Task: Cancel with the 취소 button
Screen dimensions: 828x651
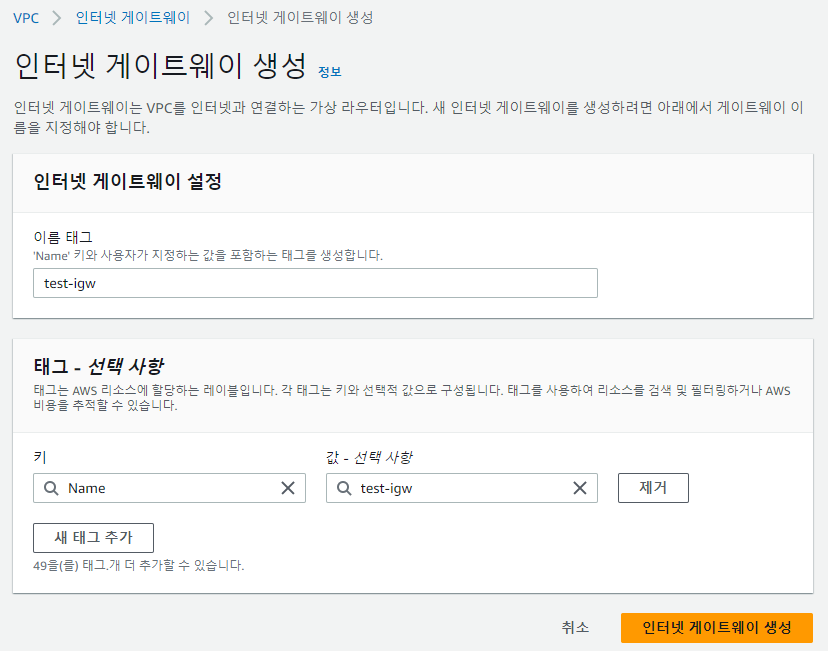Action: [x=575, y=627]
